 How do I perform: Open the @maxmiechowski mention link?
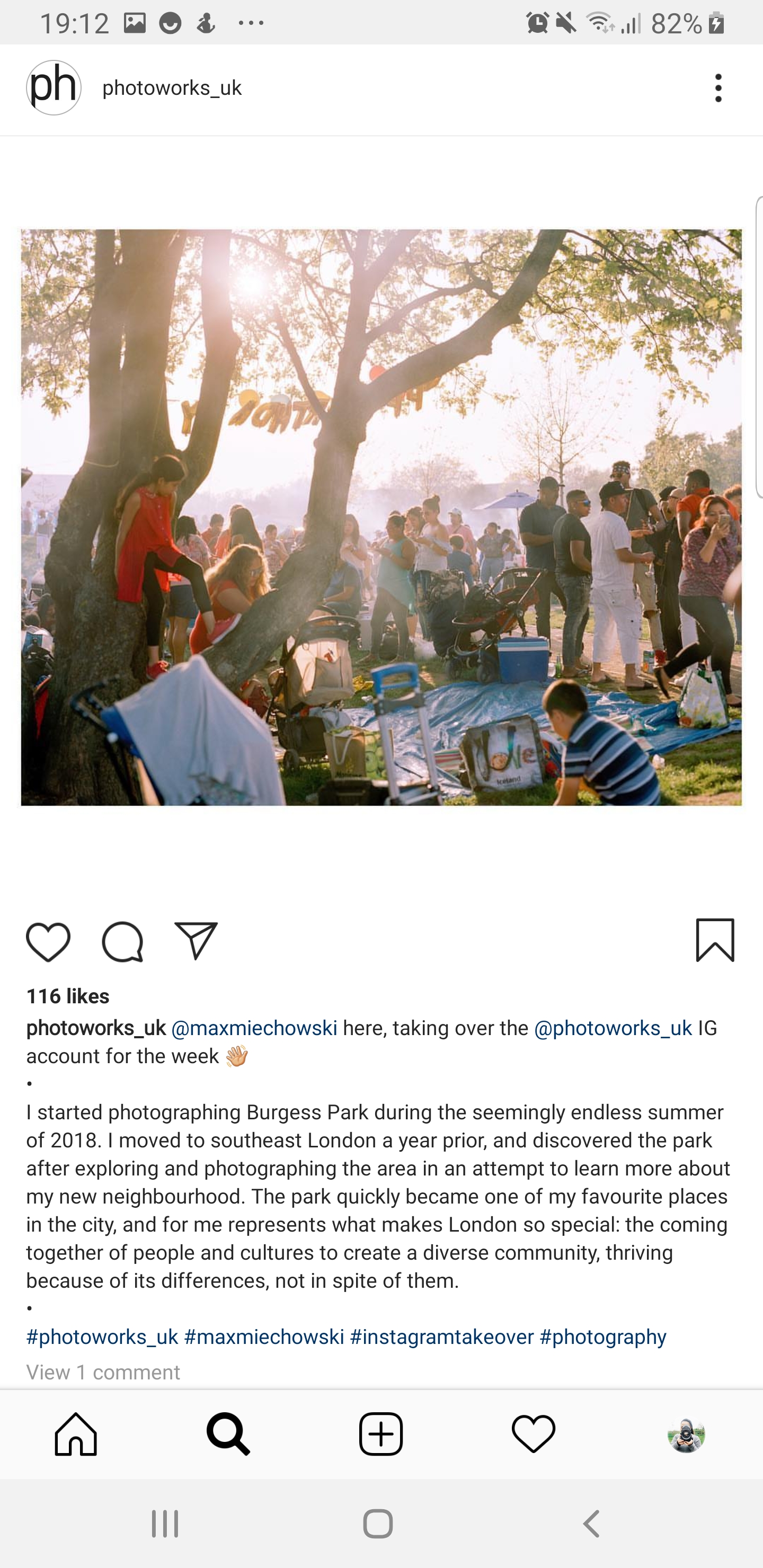point(254,1028)
